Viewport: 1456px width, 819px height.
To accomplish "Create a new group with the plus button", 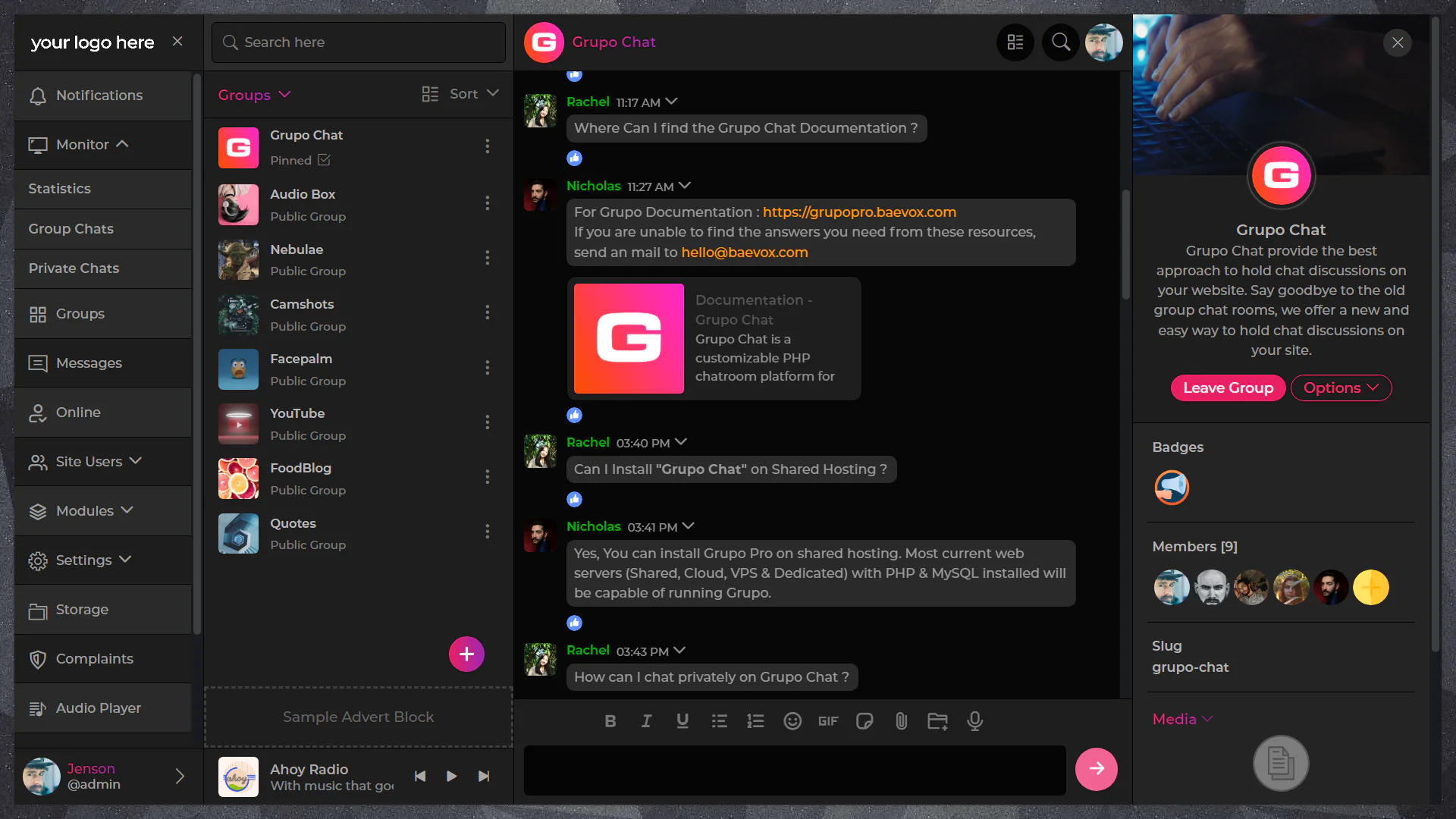I will point(466,654).
